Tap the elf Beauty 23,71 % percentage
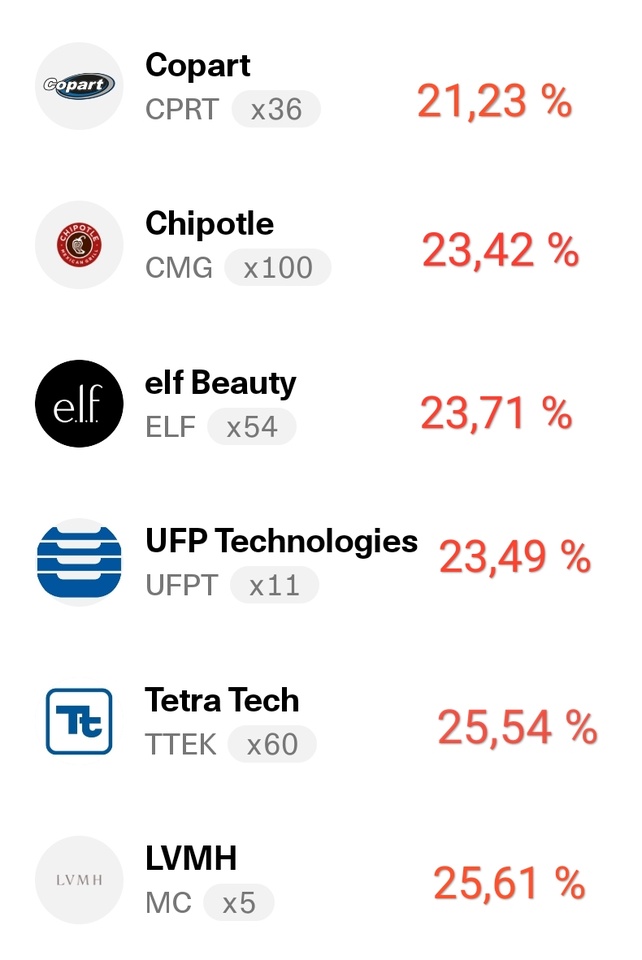The width and height of the screenshot is (642, 960). [x=496, y=413]
